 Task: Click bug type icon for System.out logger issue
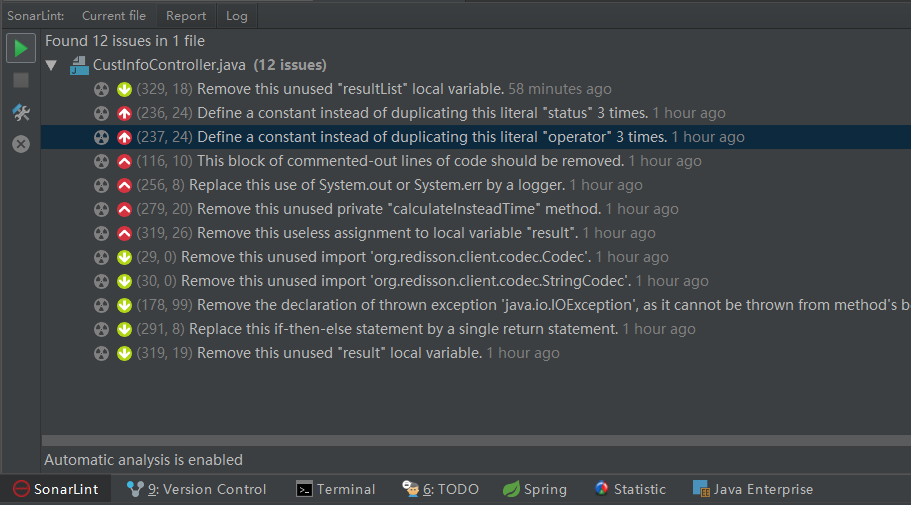[101, 185]
